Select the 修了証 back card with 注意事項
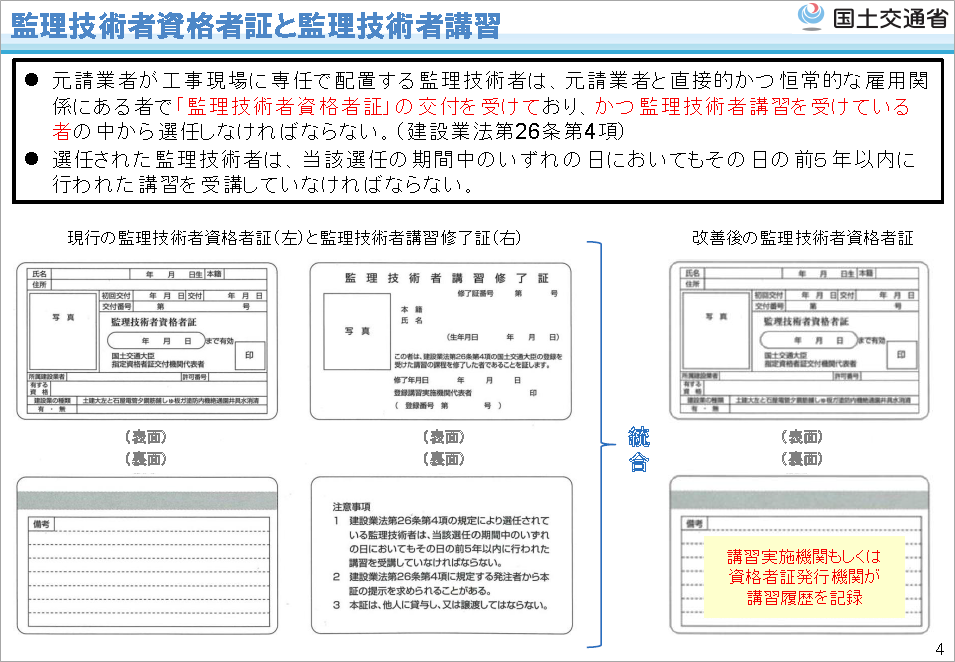Screen dimensions: 955x662 click(x=442, y=555)
